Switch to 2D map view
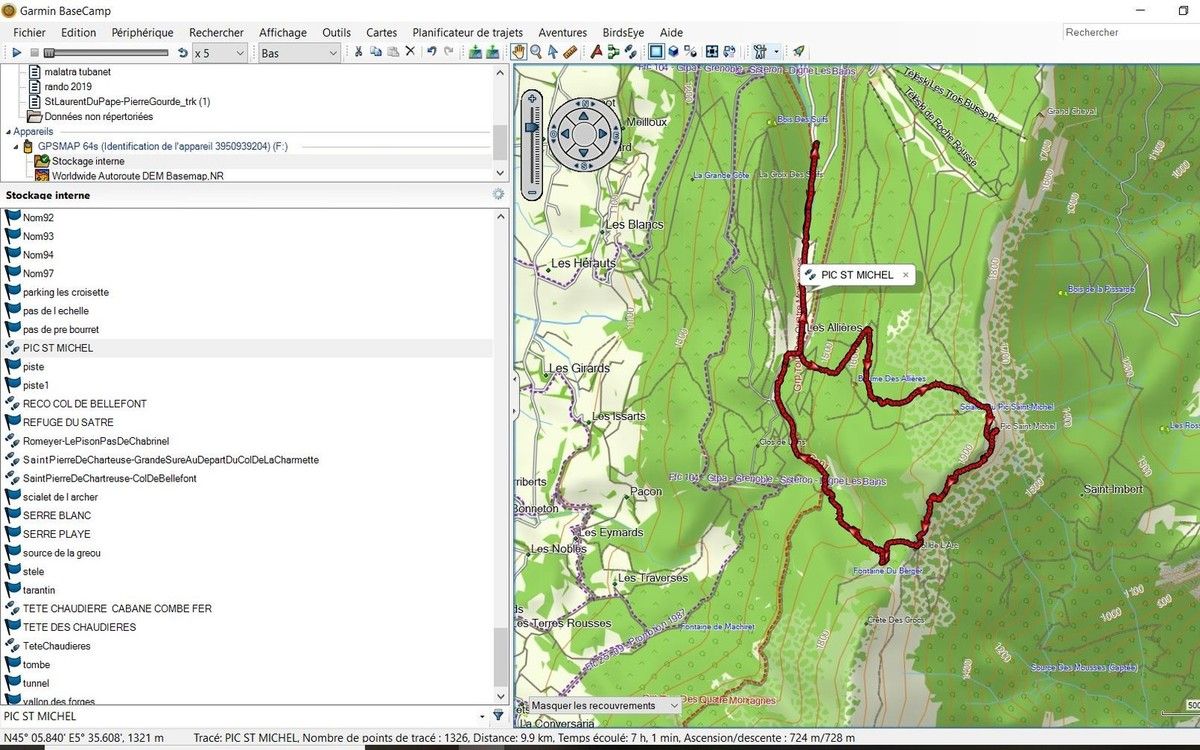Image resolution: width=1200 pixels, height=750 pixels. 656,52
